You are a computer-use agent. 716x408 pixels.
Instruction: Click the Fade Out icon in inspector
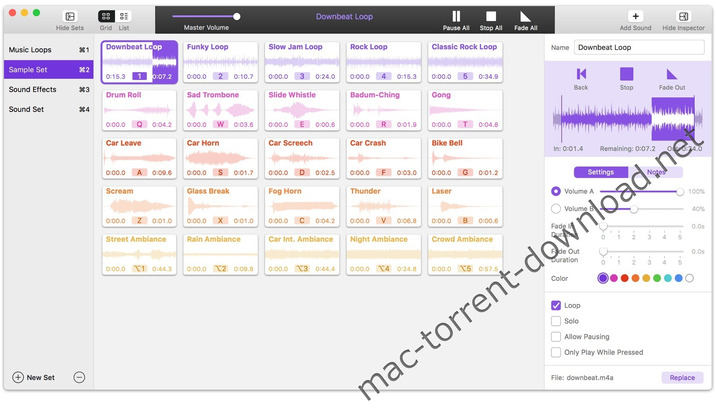[671, 74]
